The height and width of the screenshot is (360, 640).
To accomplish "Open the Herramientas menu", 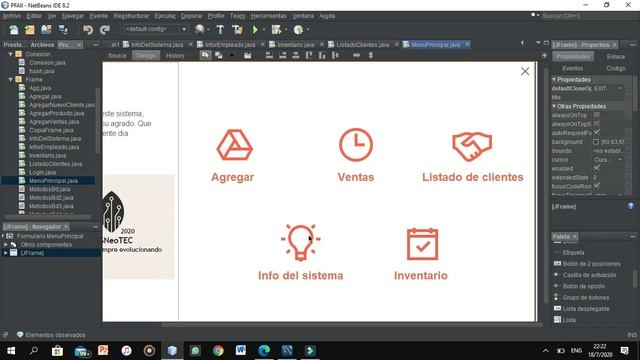I will pyautogui.click(x=269, y=16).
